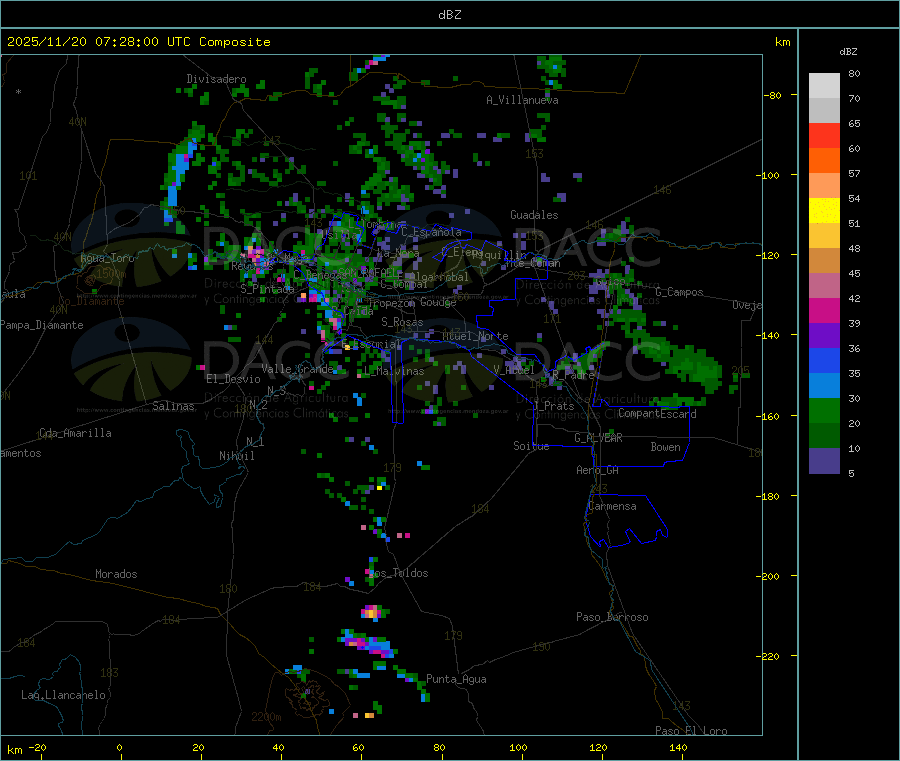Click the light gray 70-80 dBZ legend swatch
The width and height of the screenshot is (900, 761).
pos(824,86)
